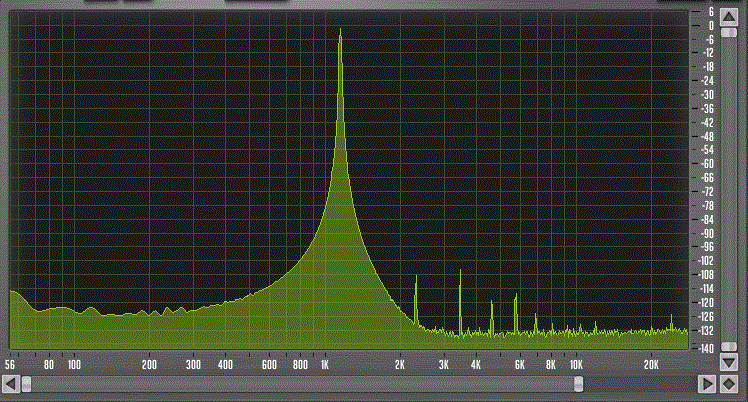Click the vertical scroll up arrow button
The image size is (748, 402).
click(728, 17)
